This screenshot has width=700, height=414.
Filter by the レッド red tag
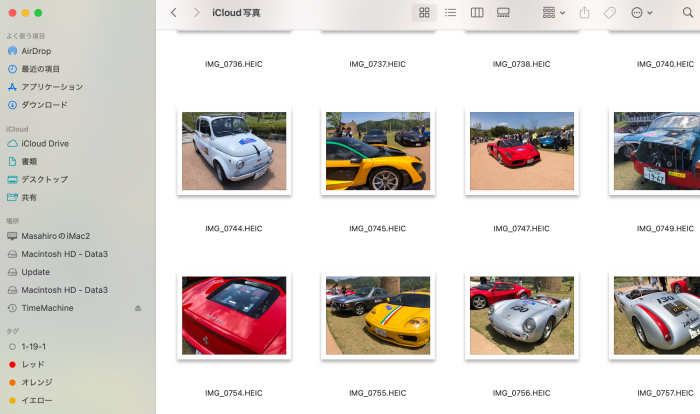(x=34, y=364)
